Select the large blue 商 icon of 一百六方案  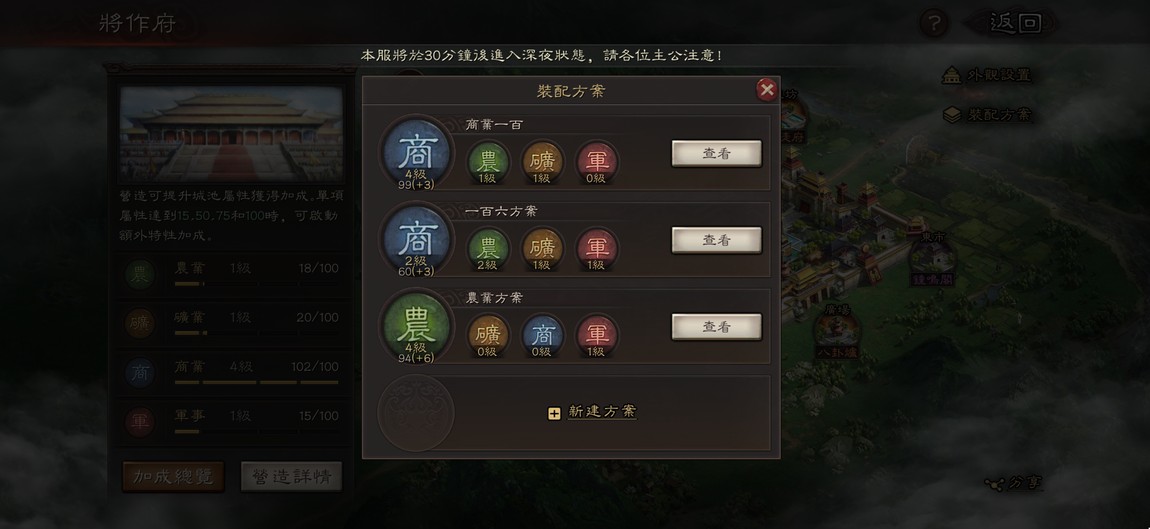417,239
